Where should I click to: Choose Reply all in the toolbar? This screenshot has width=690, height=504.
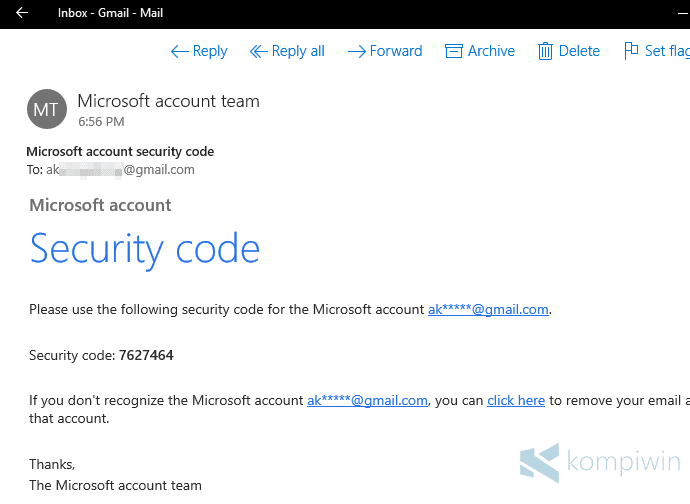click(298, 51)
